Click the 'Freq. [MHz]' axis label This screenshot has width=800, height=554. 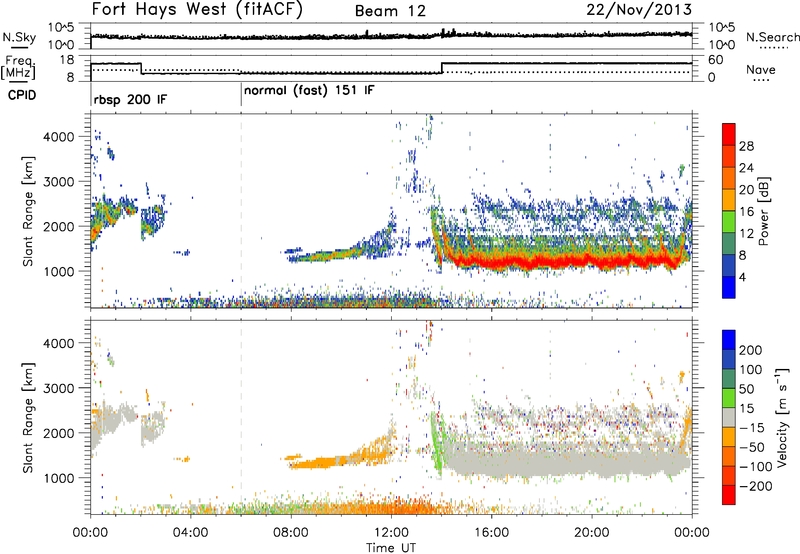pyautogui.click(x=18, y=68)
